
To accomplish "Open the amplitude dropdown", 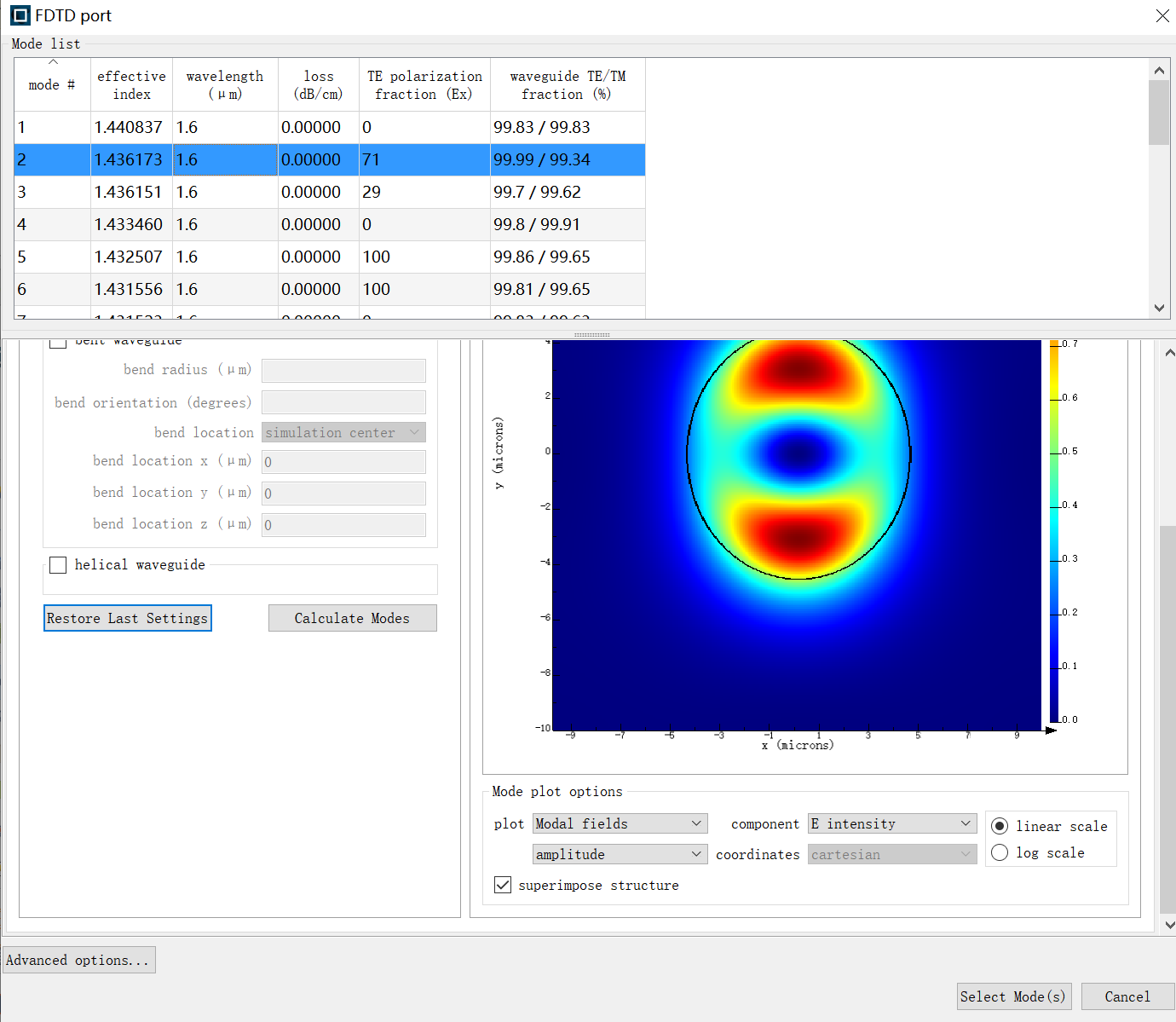I will click(620, 854).
